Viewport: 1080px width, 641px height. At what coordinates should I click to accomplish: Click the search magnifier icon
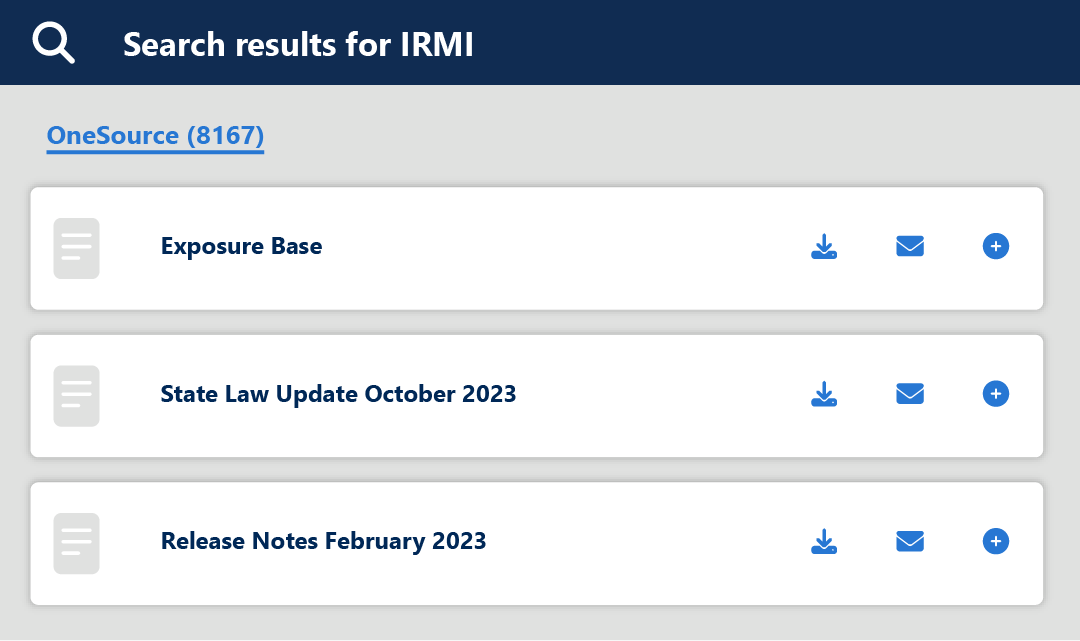pyautogui.click(x=53, y=43)
